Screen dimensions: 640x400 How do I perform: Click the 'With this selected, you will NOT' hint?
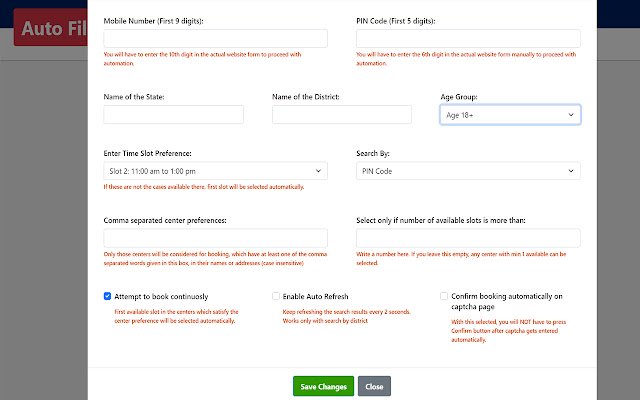click(509, 331)
